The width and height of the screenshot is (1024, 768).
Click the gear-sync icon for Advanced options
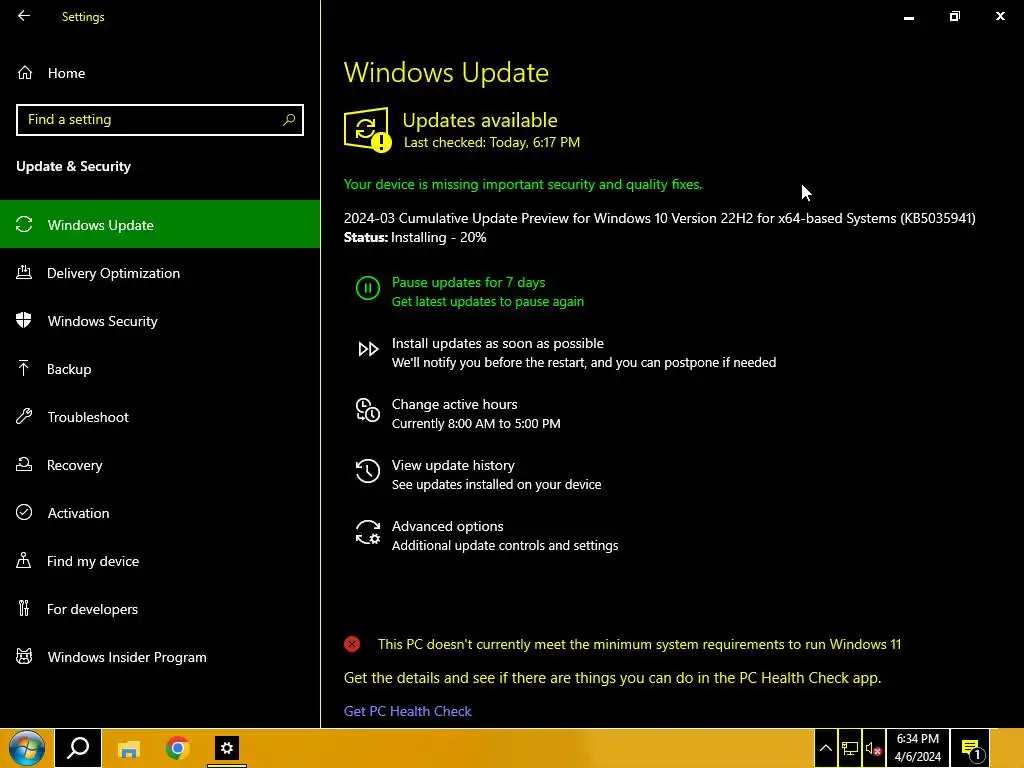368,532
